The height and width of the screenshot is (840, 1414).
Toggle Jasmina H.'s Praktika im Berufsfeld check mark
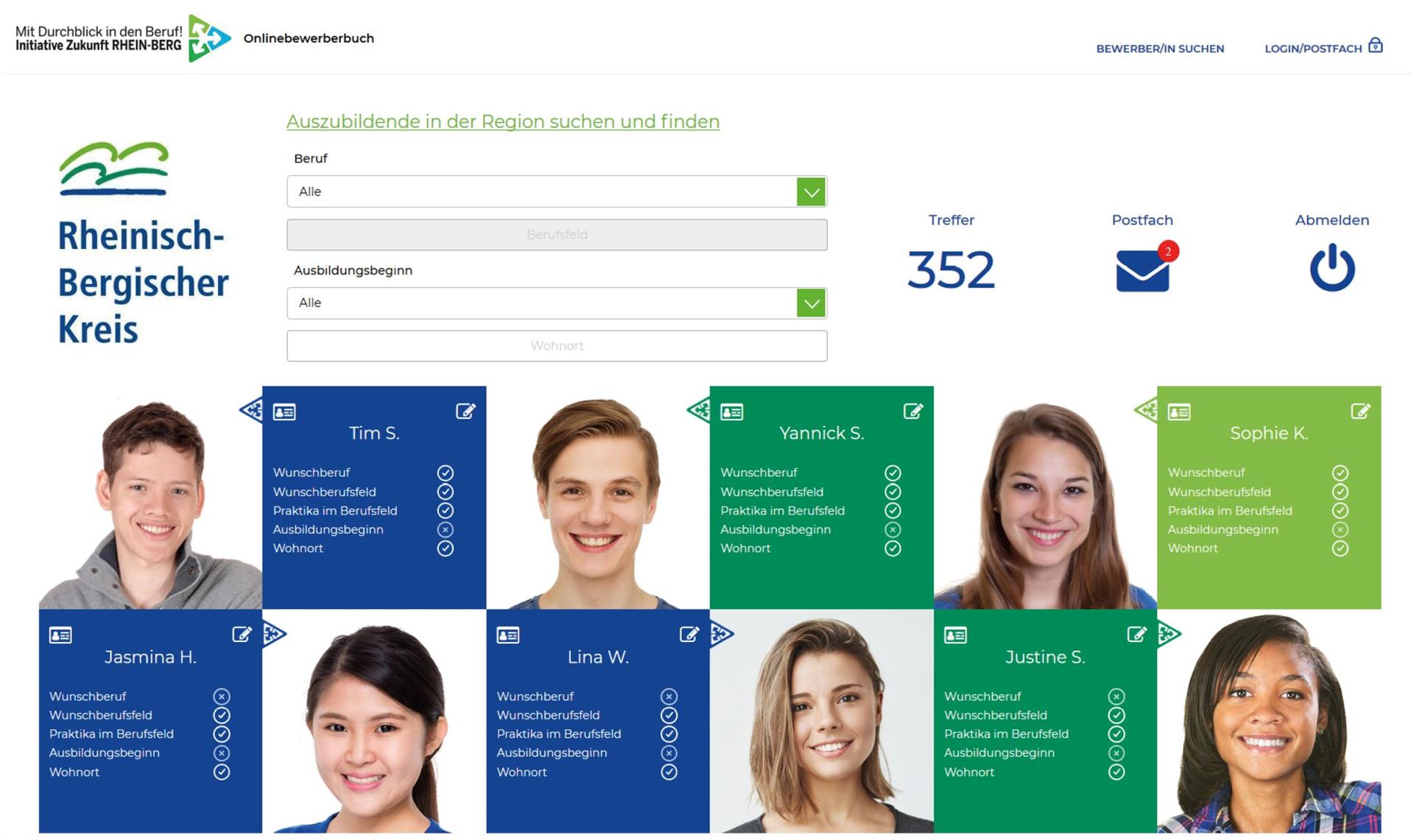coord(222,734)
